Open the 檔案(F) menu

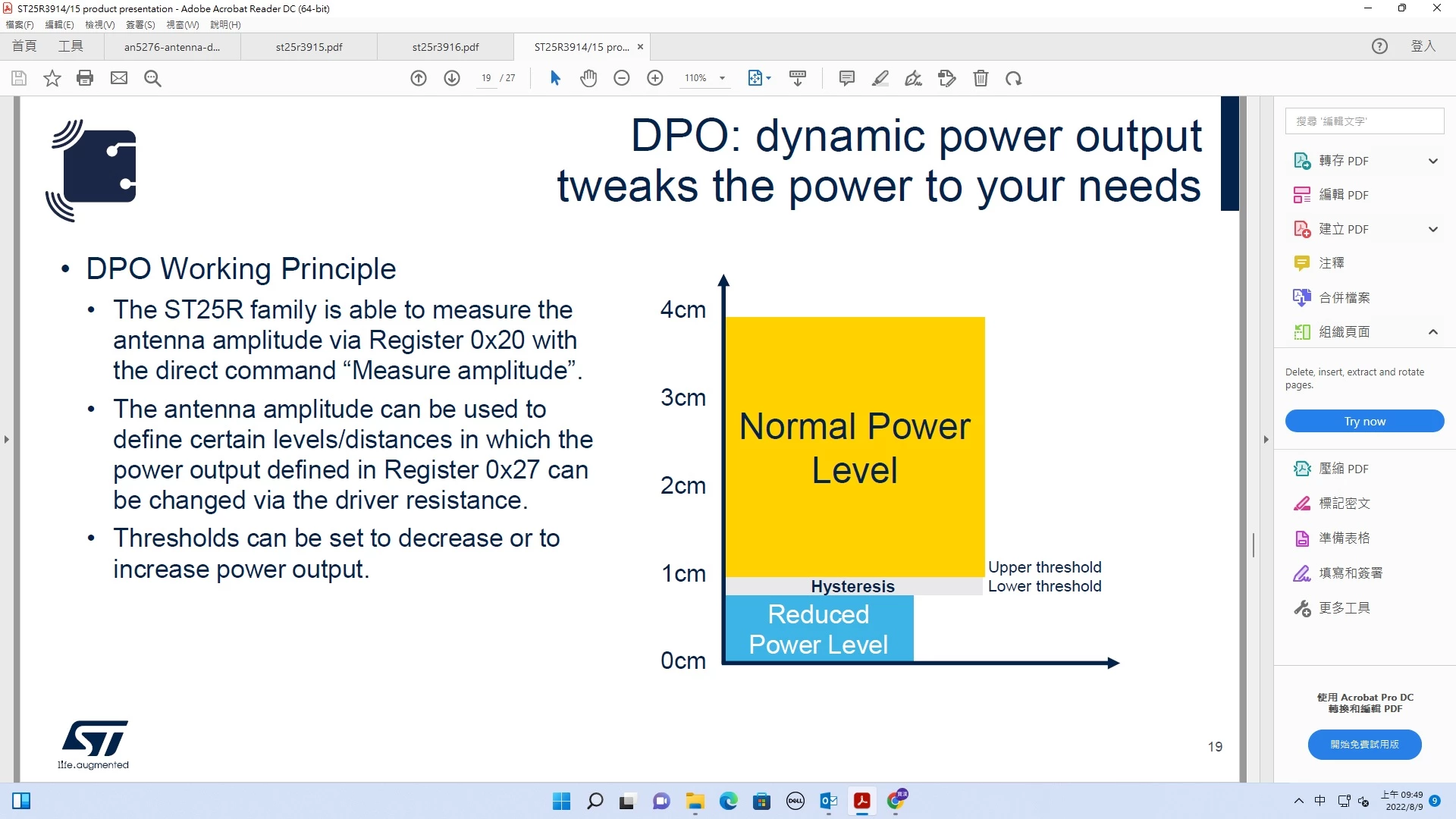pos(20,25)
